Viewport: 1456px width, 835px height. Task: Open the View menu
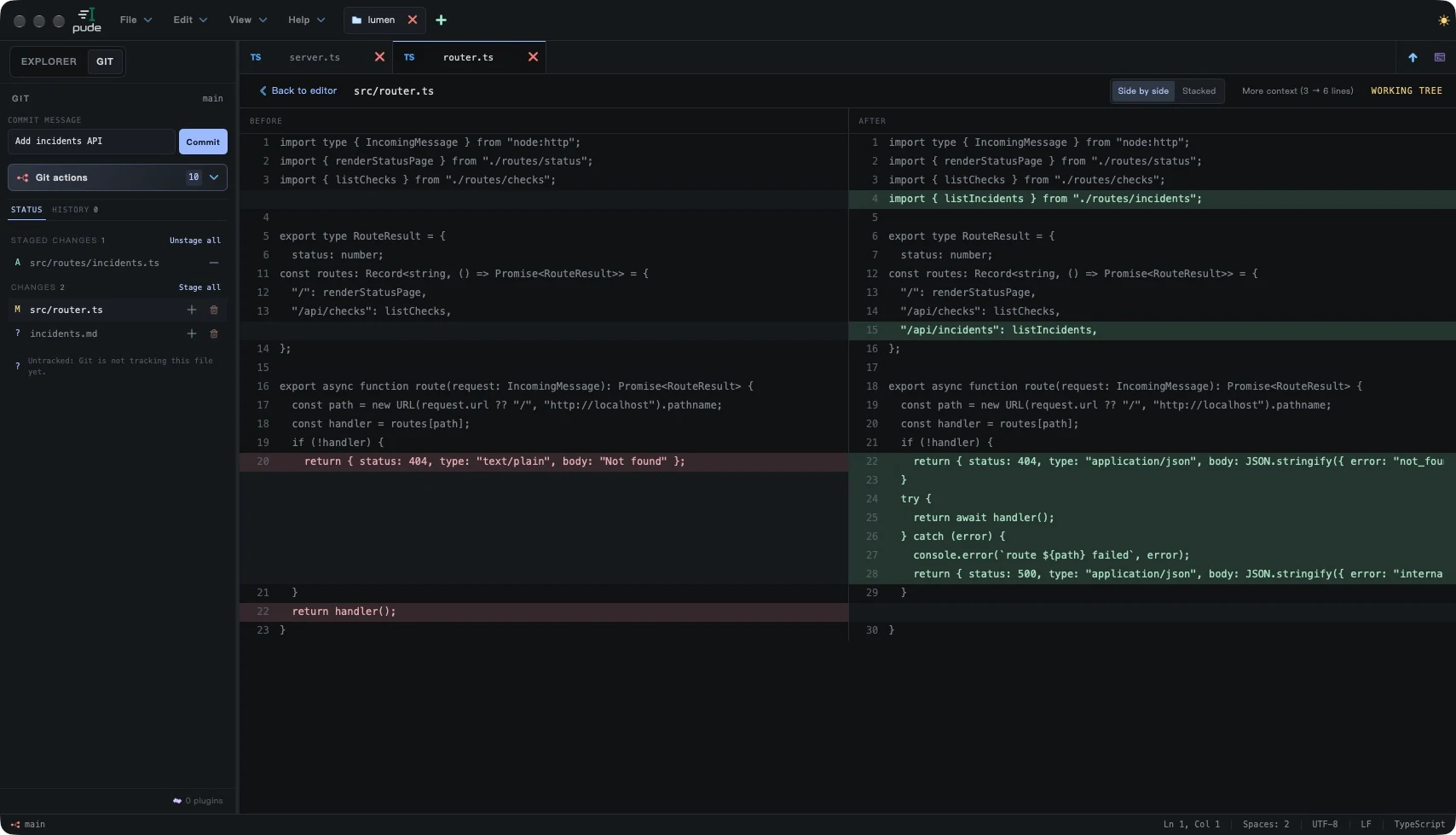coord(248,20)
